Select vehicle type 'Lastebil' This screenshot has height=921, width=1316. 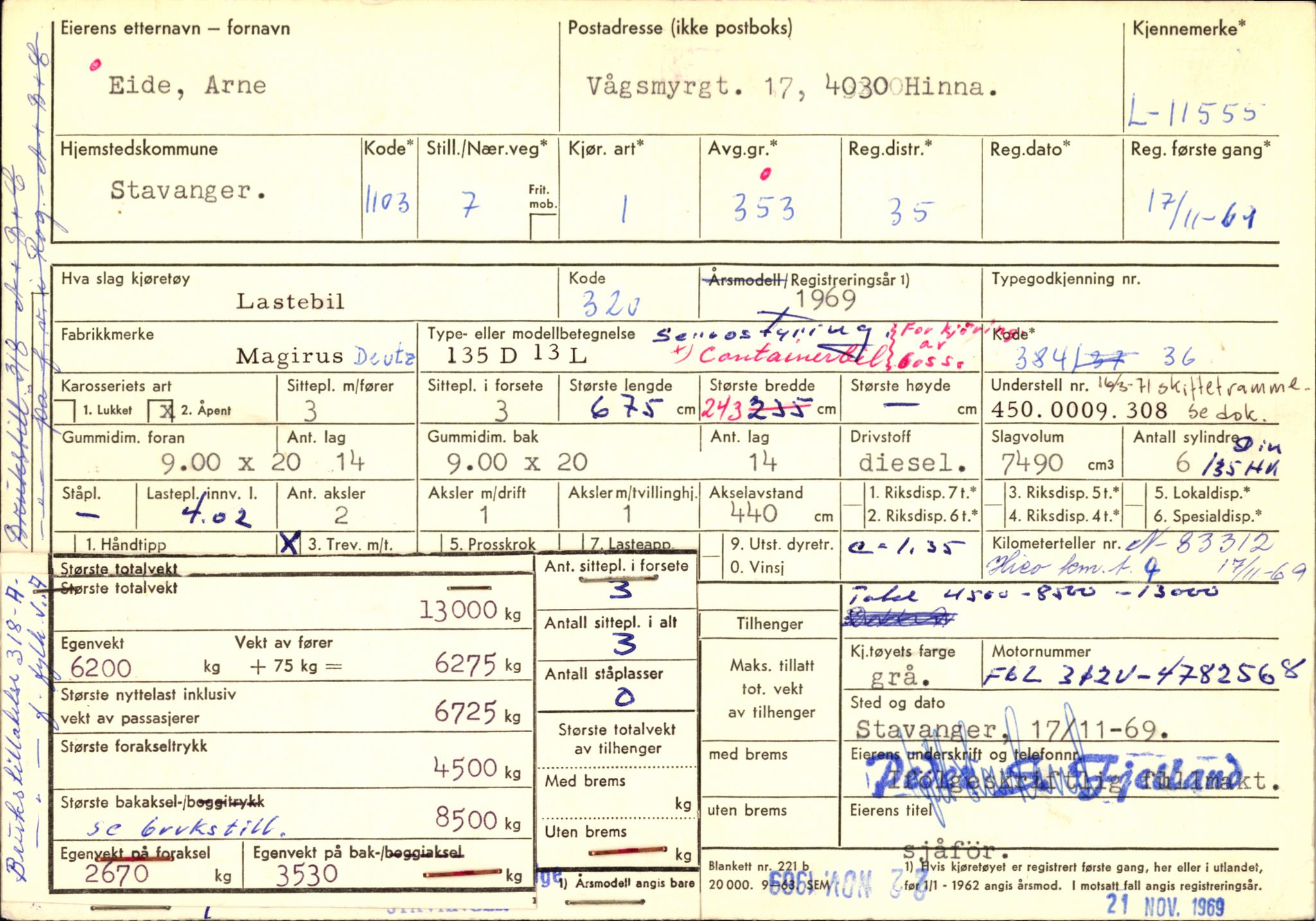coord(290,301)
